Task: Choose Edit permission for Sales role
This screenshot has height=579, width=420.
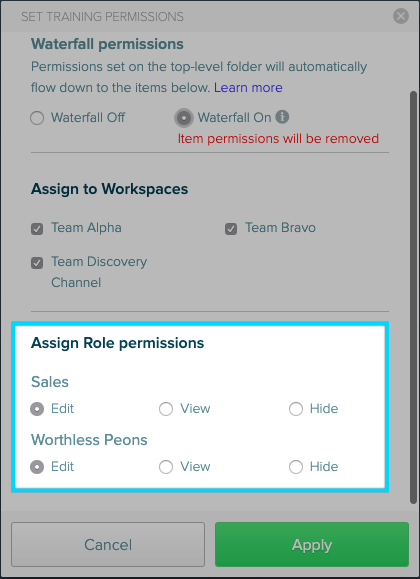Action: (x=37, y=409)
